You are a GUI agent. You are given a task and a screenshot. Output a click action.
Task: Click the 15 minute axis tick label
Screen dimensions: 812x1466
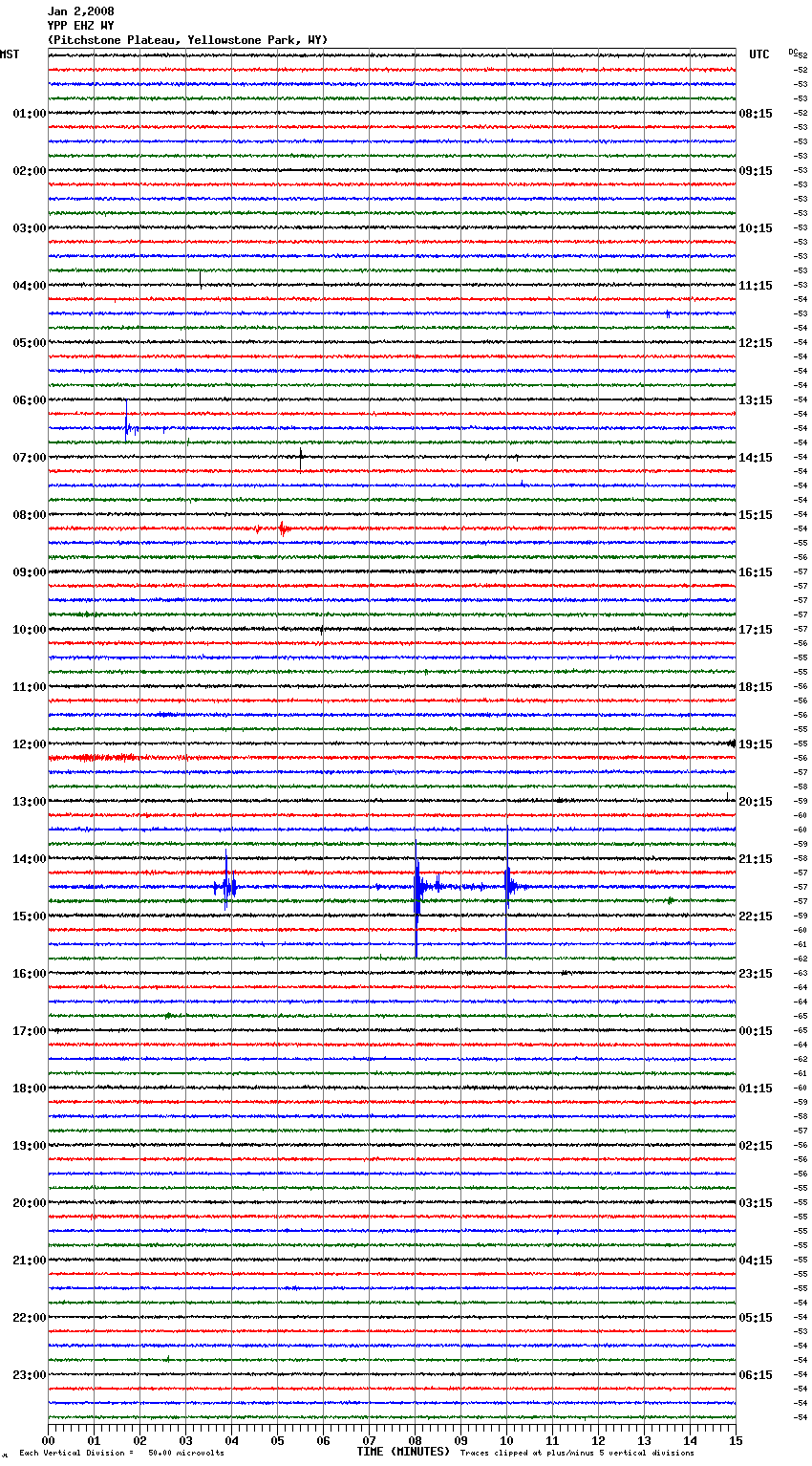click(736, 1440)
